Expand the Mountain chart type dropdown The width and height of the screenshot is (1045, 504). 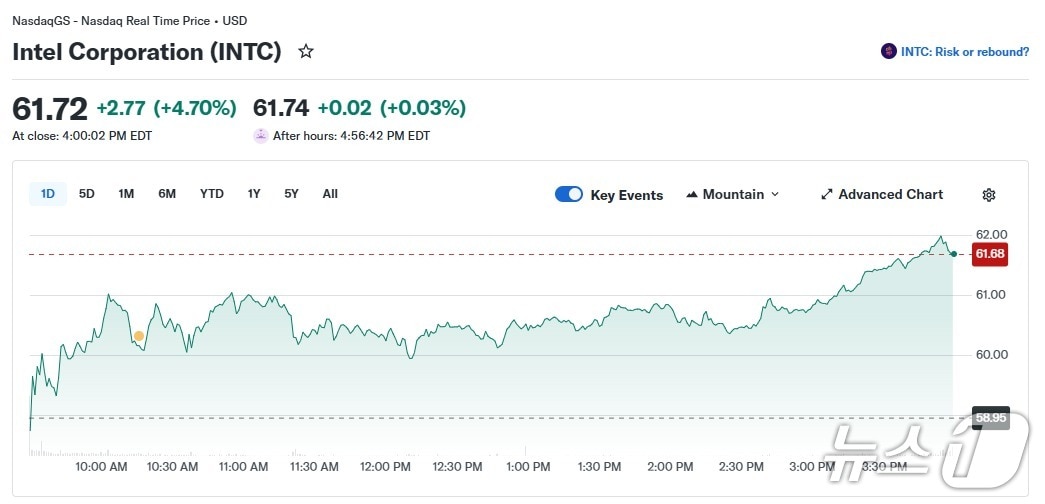pos(733,195)
